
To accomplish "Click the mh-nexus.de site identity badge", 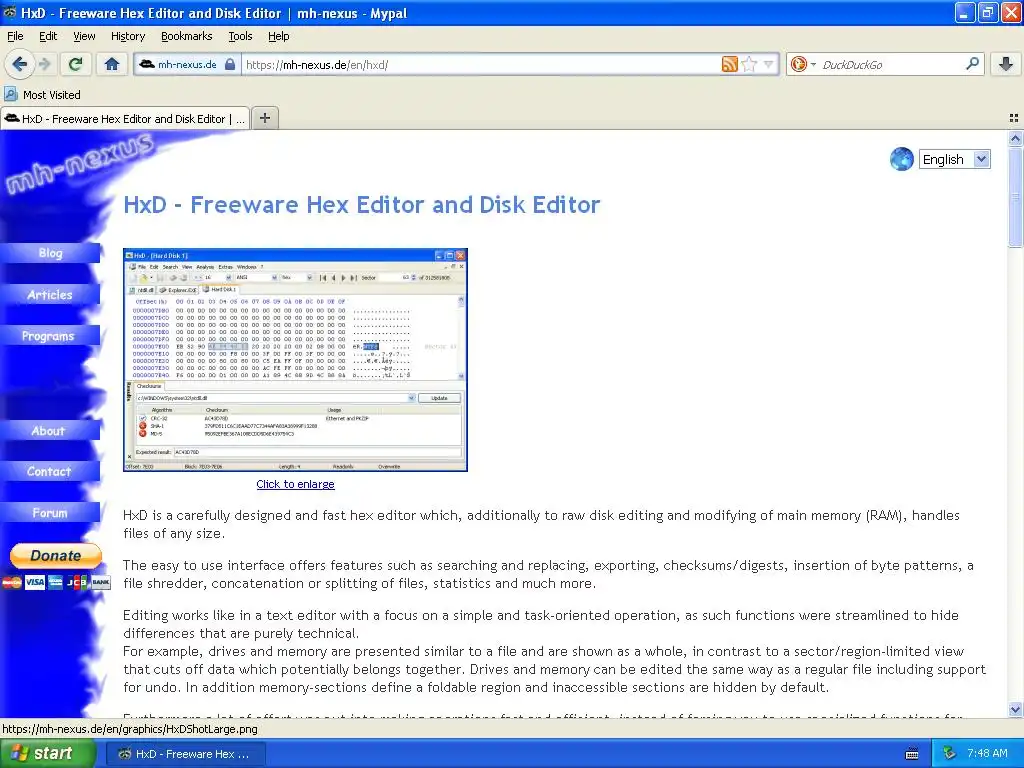I will click(187, 64).
